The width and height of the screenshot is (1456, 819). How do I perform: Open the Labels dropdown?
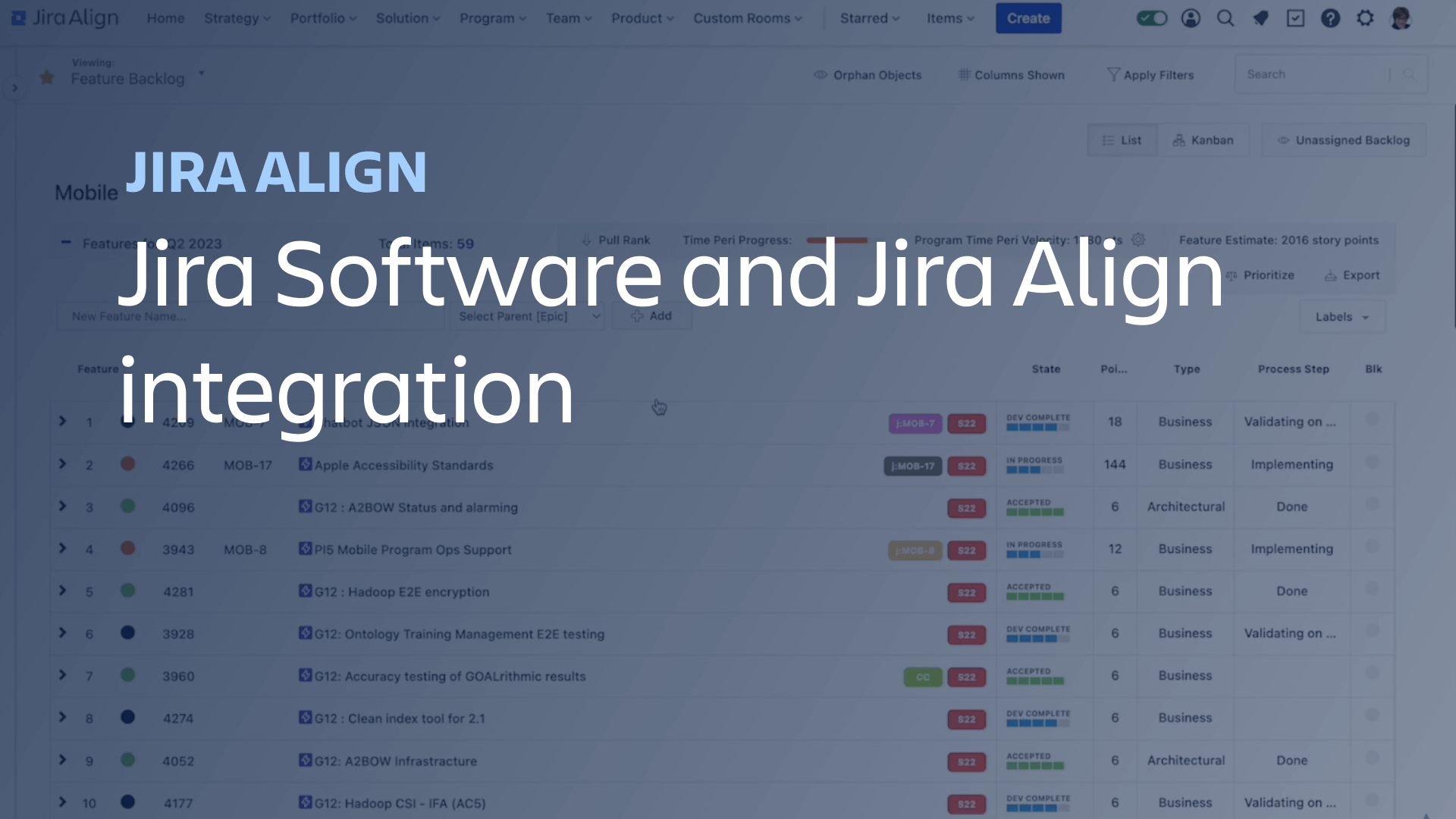(1339, 317)
